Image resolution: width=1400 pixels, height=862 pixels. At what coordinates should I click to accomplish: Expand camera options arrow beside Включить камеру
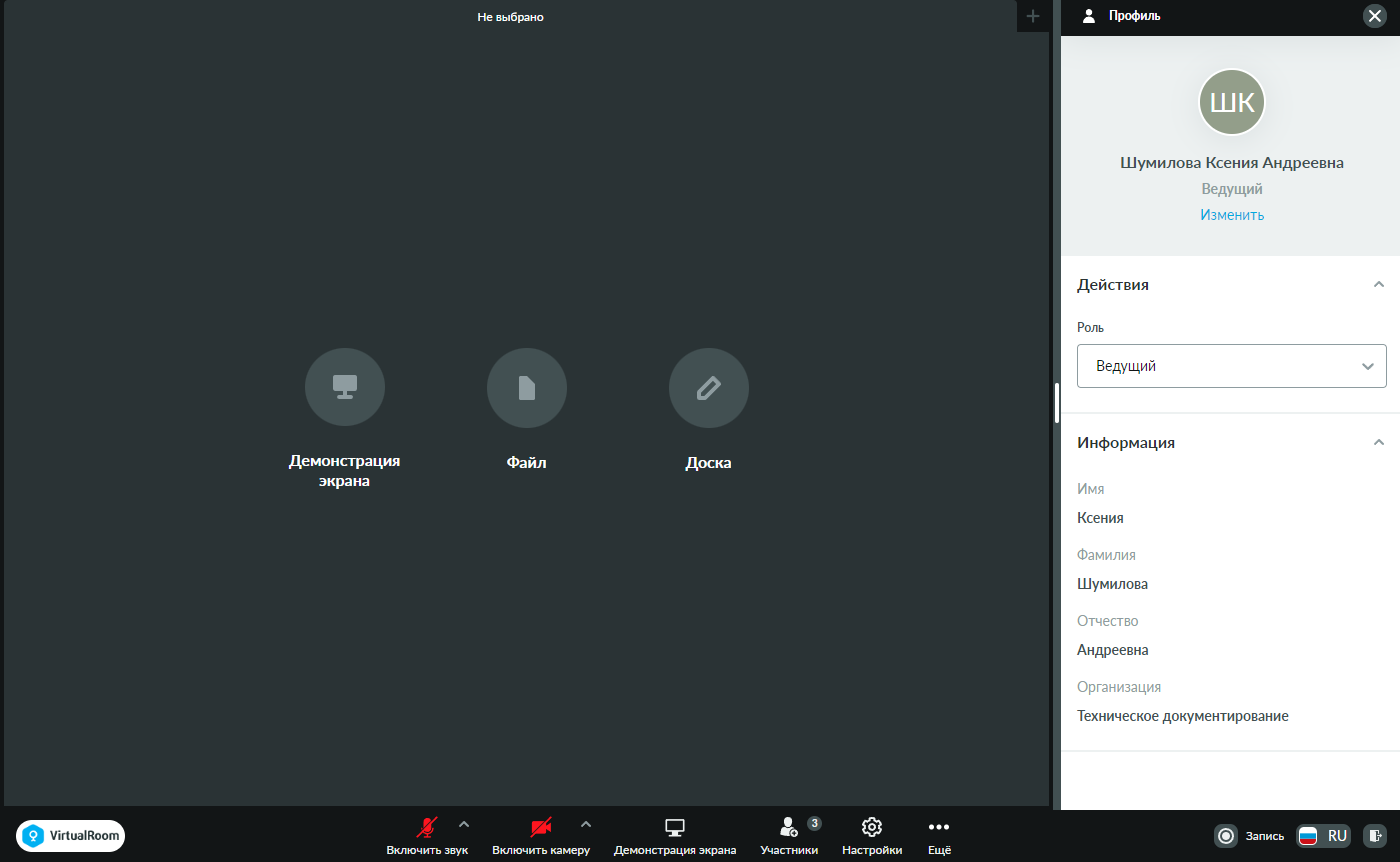[586, 824]
